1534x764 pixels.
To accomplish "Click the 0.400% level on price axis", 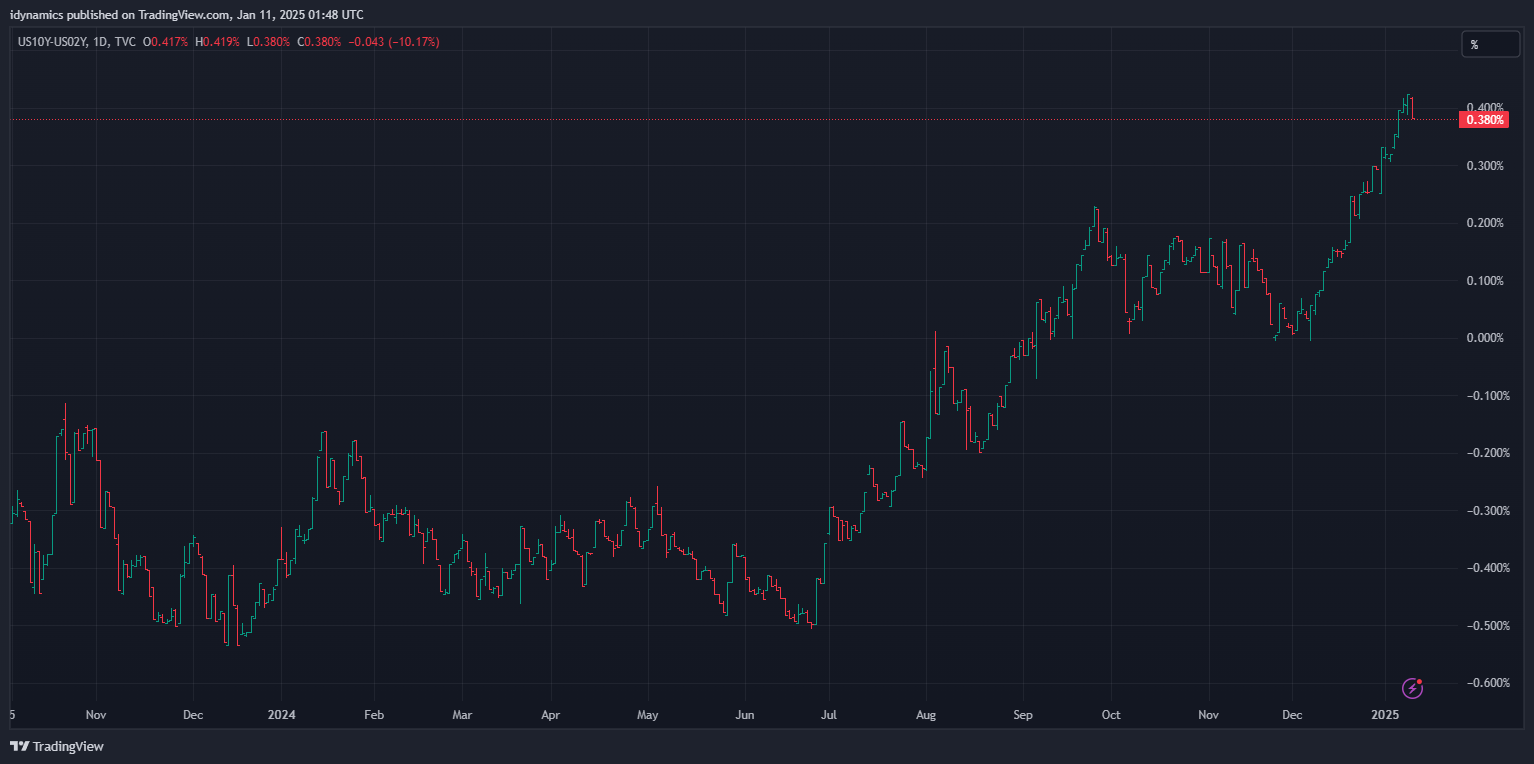I will 1484,108.
